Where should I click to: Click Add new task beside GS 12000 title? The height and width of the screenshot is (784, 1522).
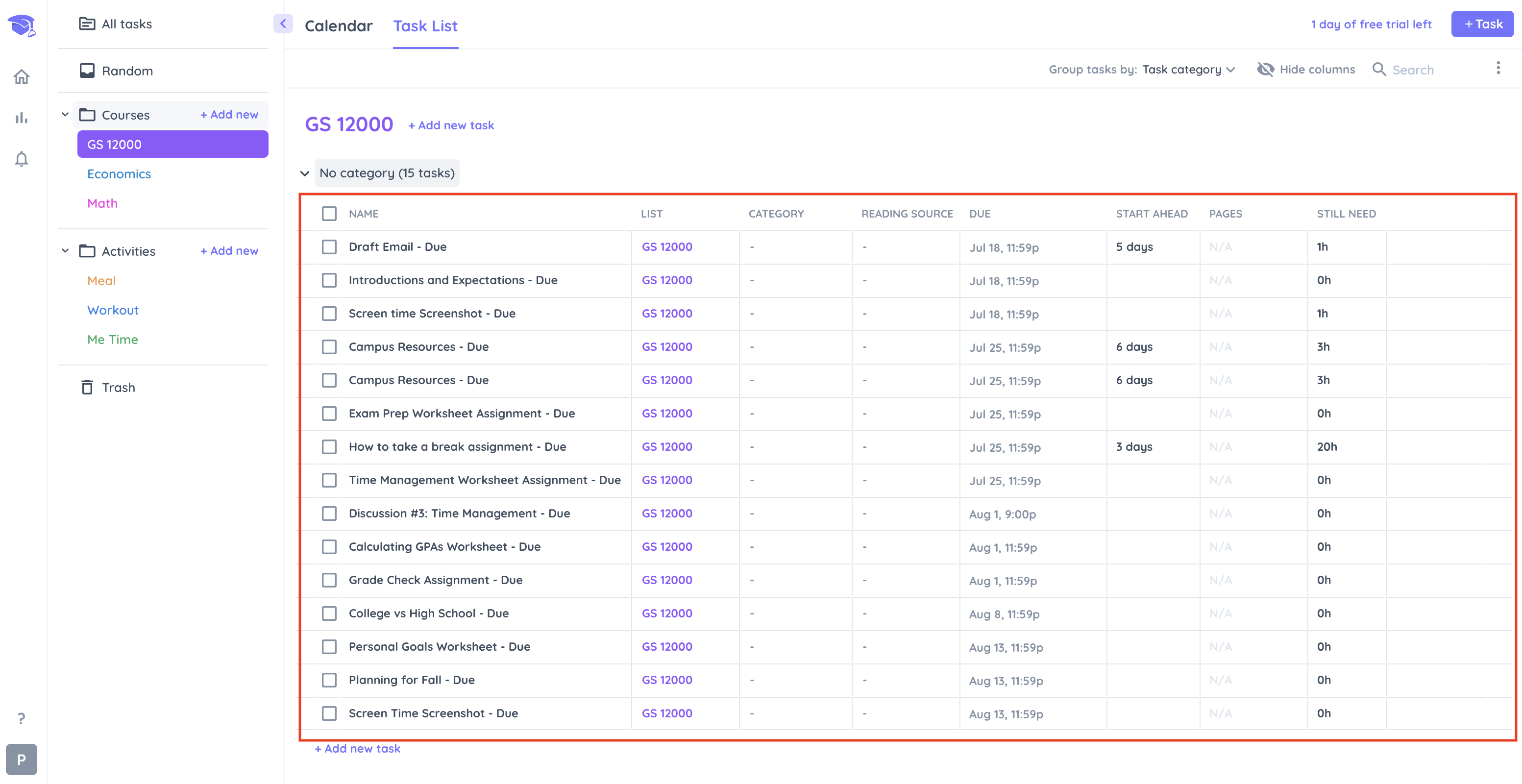point(451,125)
